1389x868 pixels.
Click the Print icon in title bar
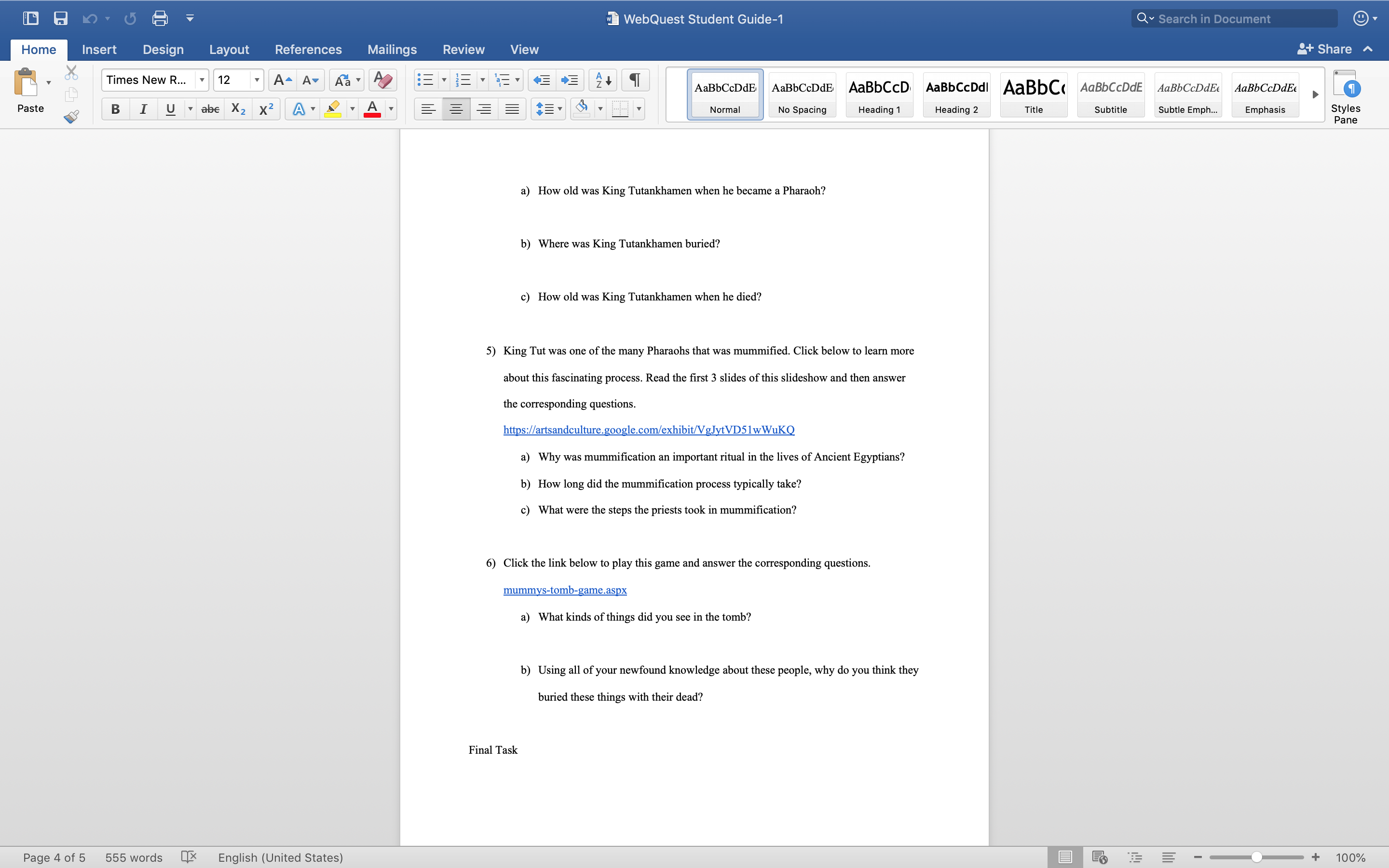[160, 18]
